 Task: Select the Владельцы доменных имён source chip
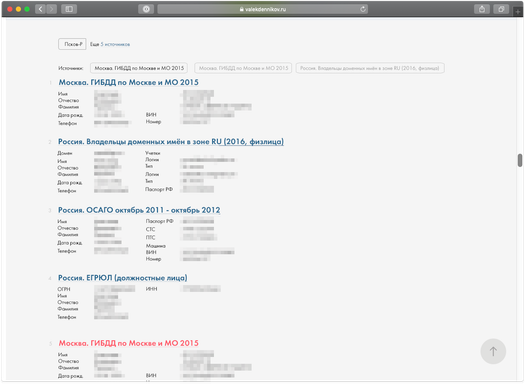click(x=370, y=68)
